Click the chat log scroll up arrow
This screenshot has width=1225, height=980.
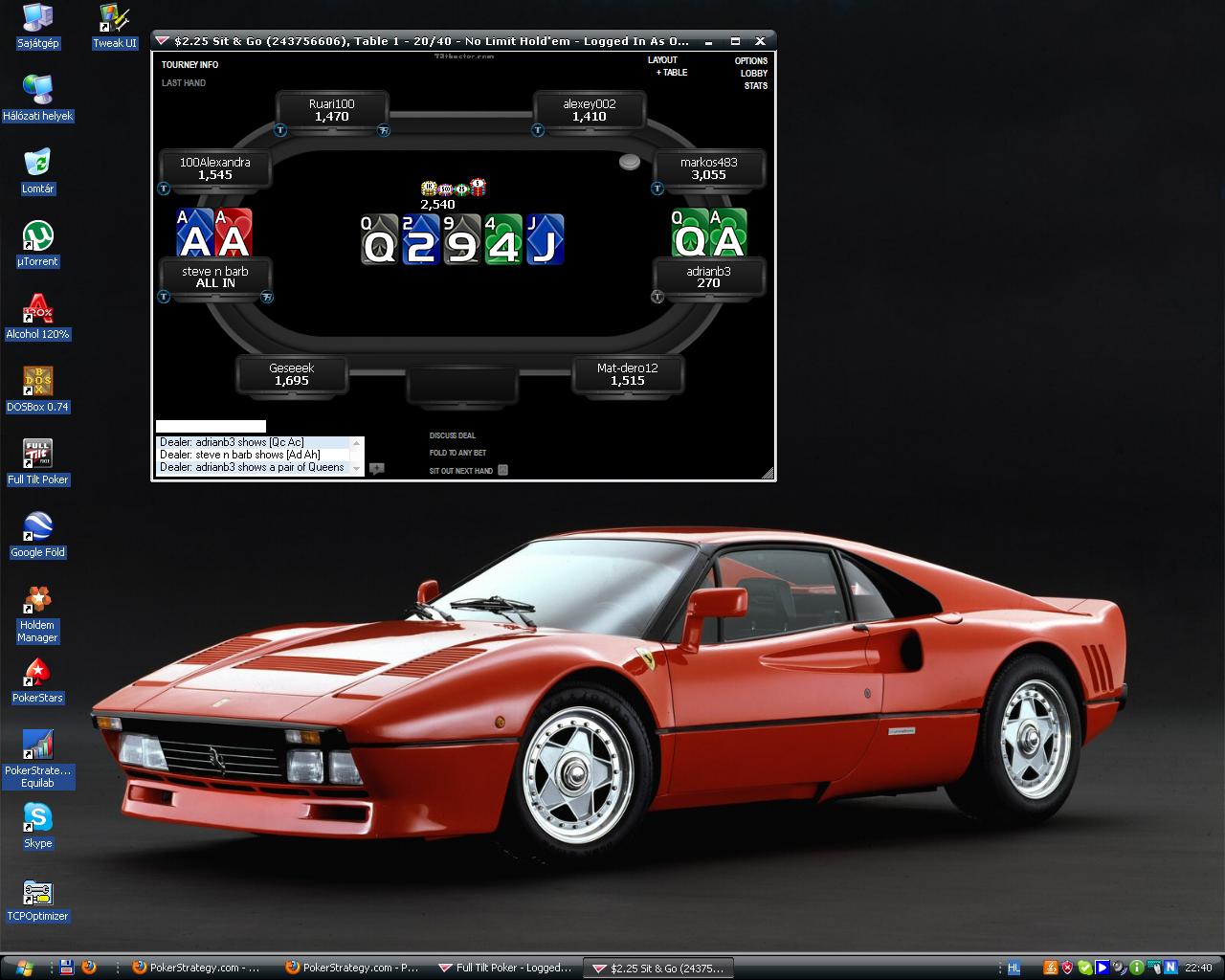tap(358, 442)
